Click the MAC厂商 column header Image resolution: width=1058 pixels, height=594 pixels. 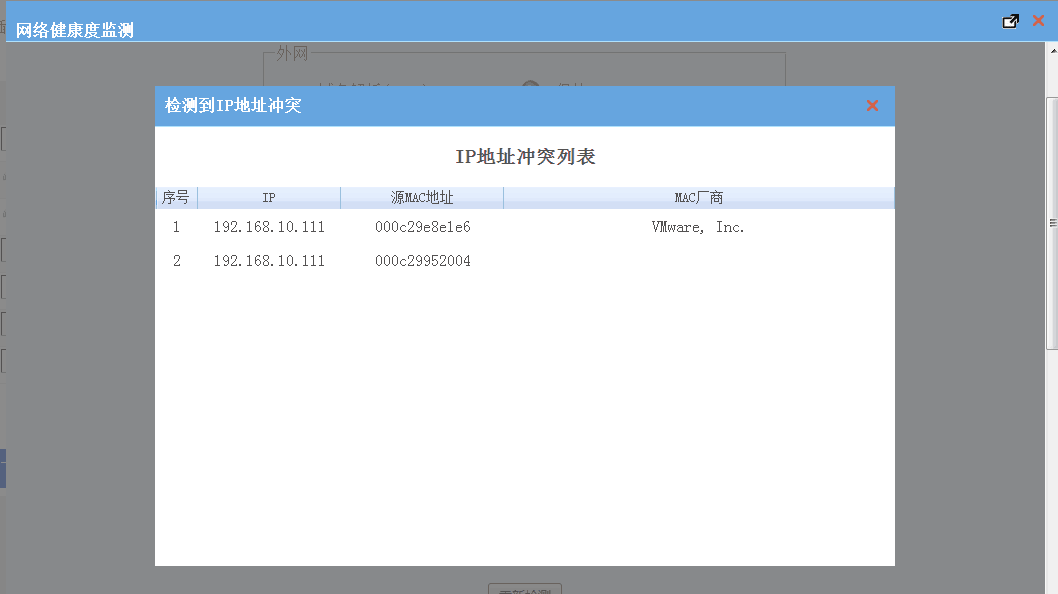698,198
